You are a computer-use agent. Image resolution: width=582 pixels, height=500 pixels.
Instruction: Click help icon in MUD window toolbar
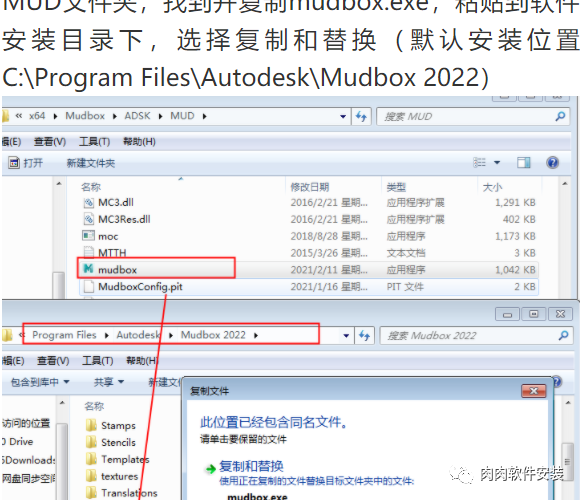tap(553, 163)
